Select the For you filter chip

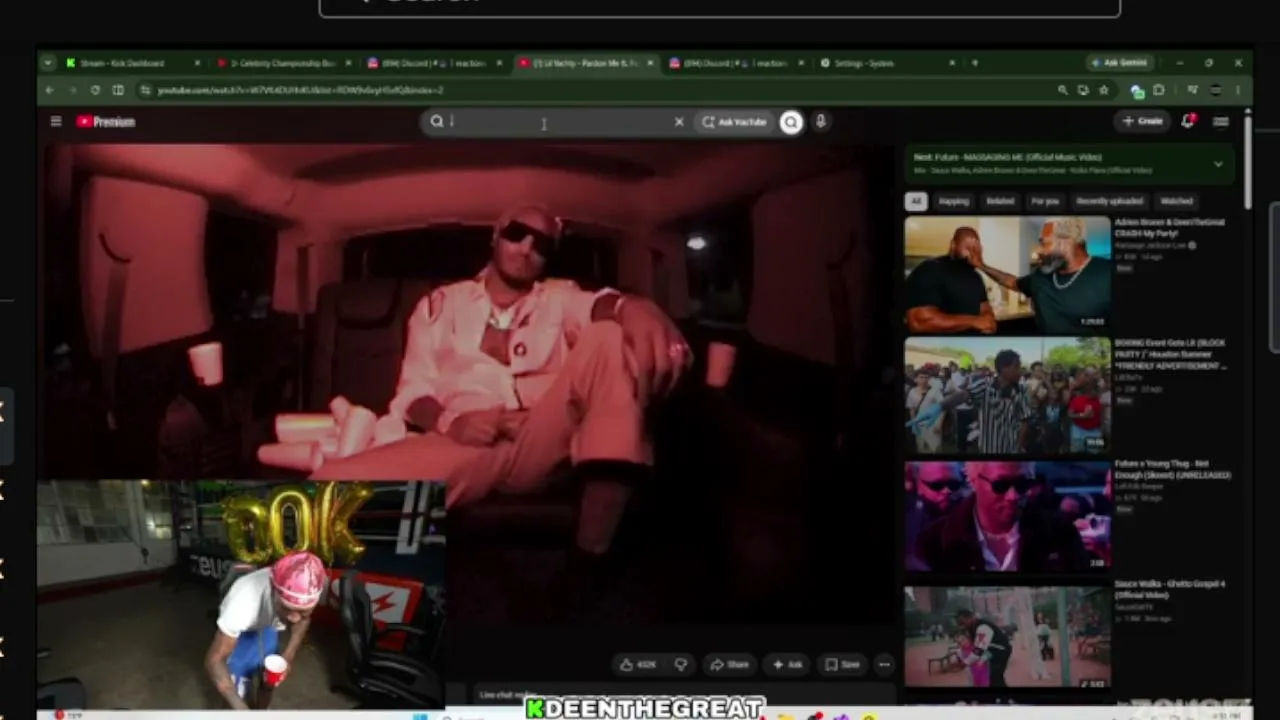1045,201
